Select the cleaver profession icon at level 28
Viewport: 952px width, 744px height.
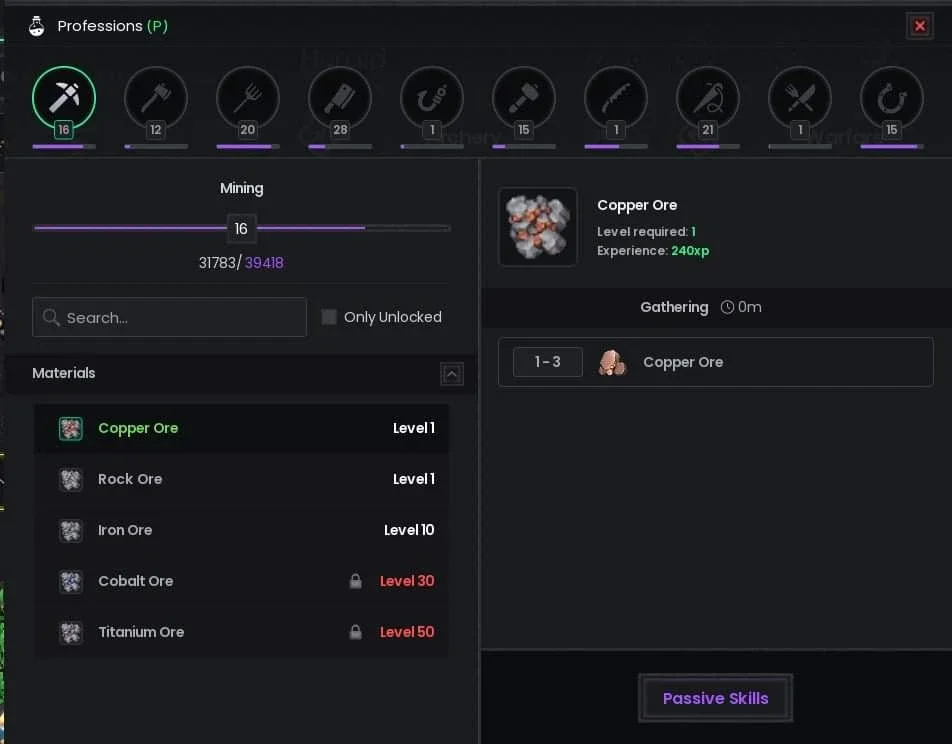point(340,97)
